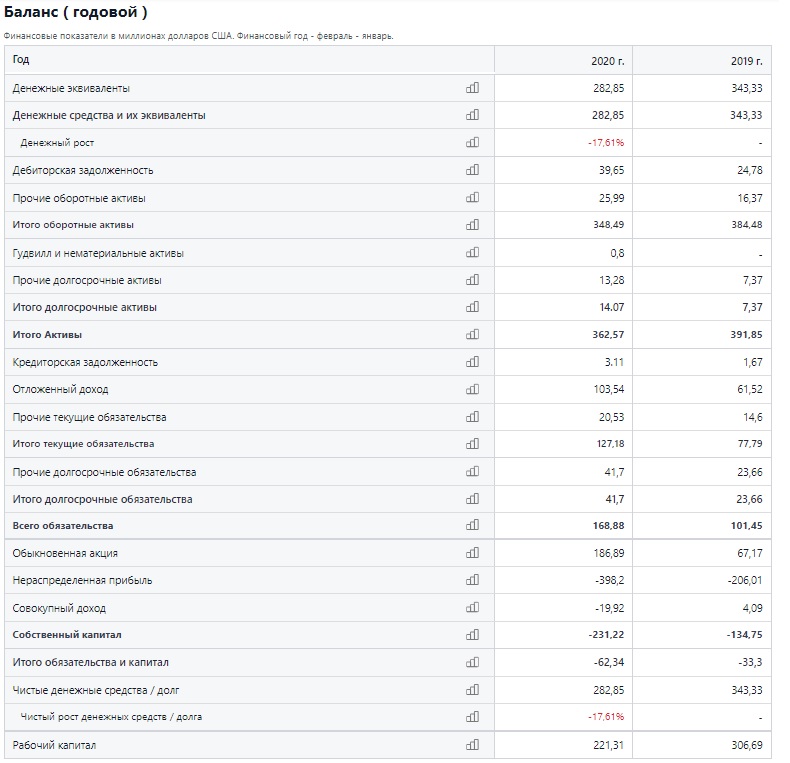Image resolution: width=790 pixels, height=763 pixels.
Task: Select the Баланс ( годовой ) heading
Action: click(76, 12)
